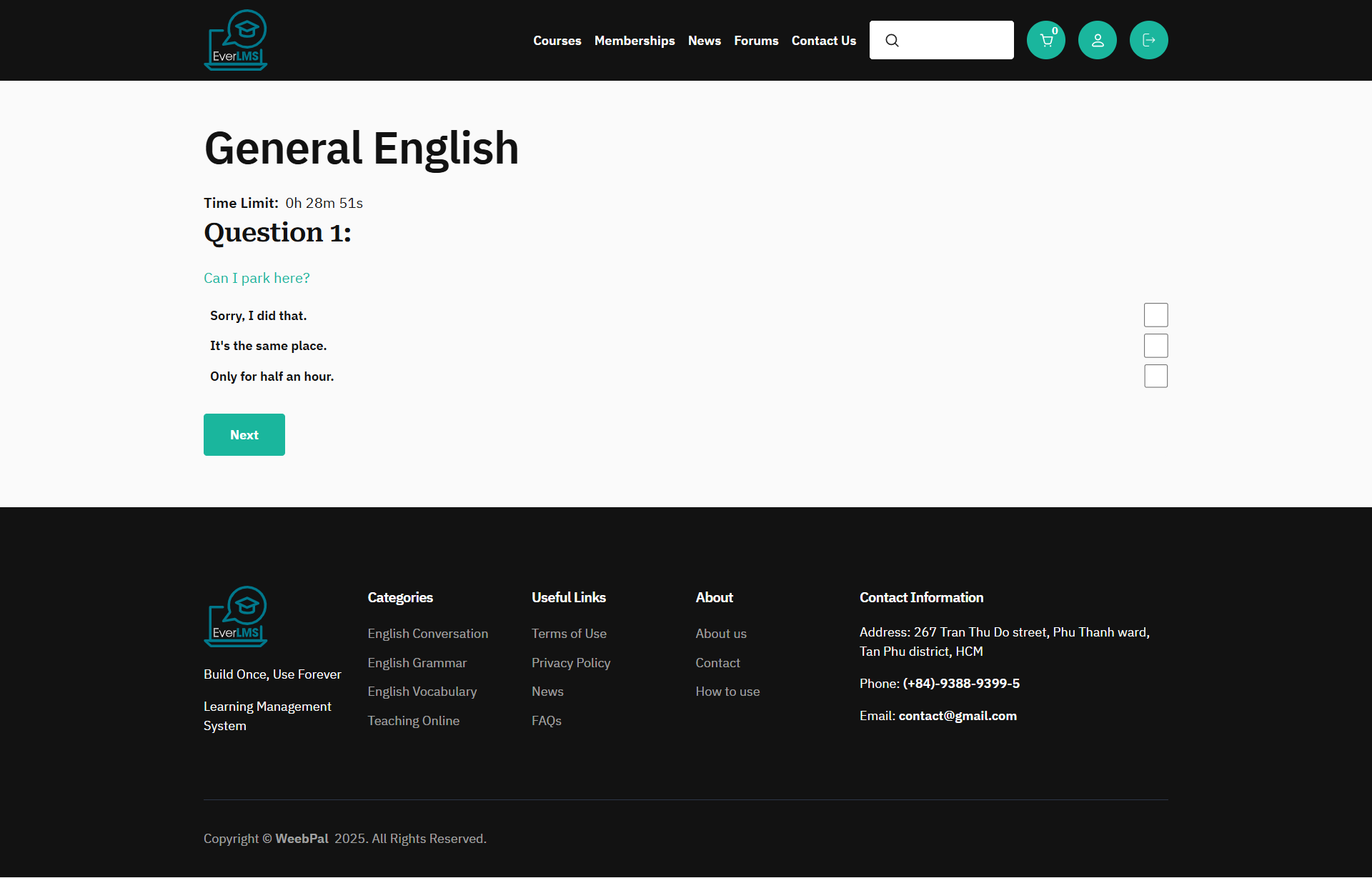Open the FAQs footer link
This screenshot has height=878, width=1372.
tap(546, 721)
